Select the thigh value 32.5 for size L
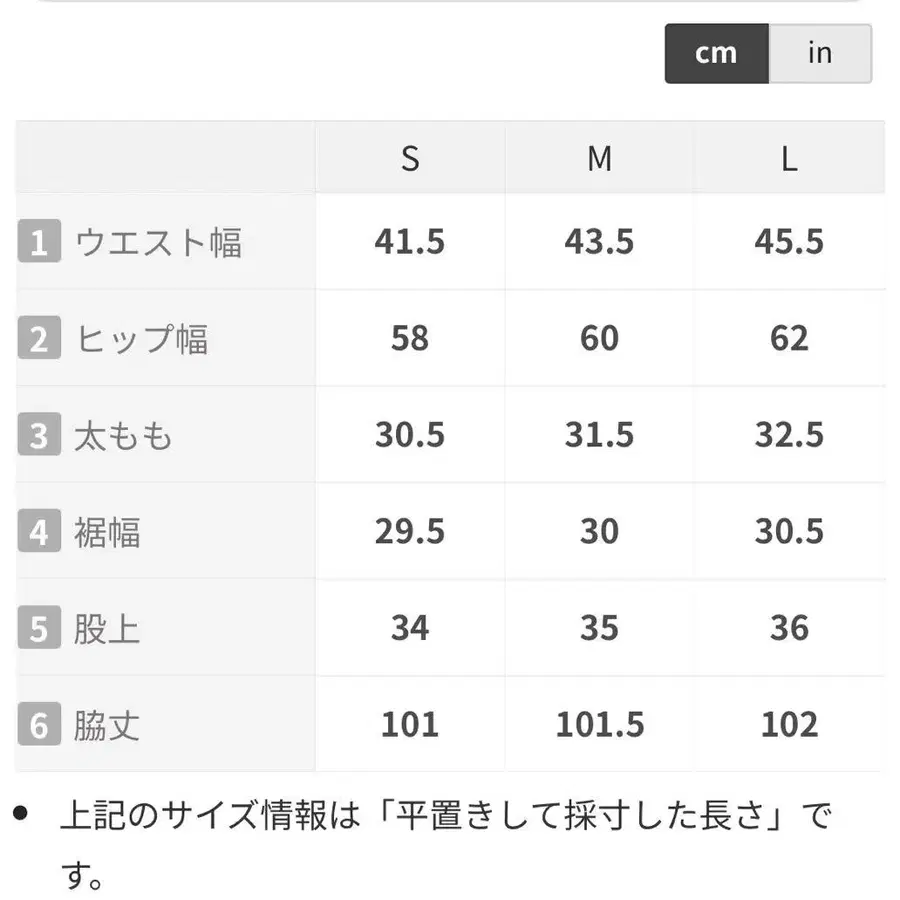 click(x=790, y=434)
